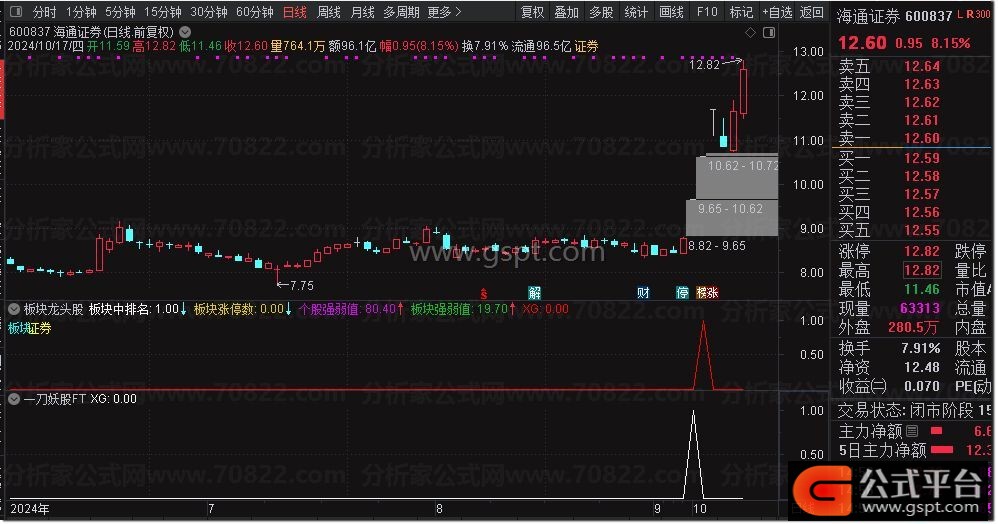
Task: Collapse the 板块龙头股 indicator panel
Action: coord(13,309)
